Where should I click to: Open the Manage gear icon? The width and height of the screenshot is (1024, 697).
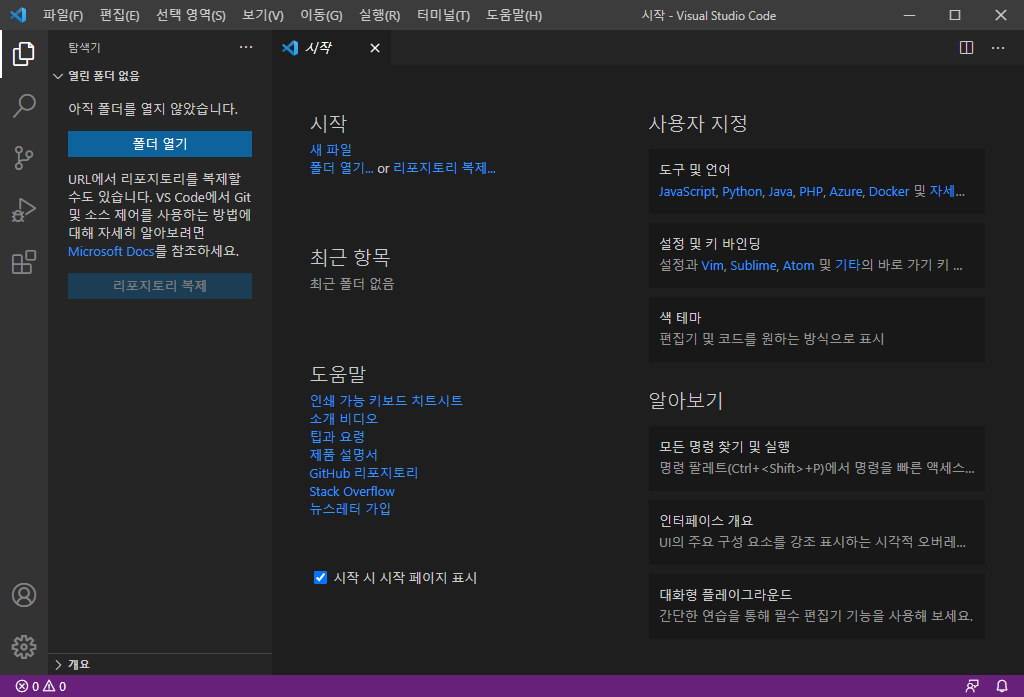[24, 647]
